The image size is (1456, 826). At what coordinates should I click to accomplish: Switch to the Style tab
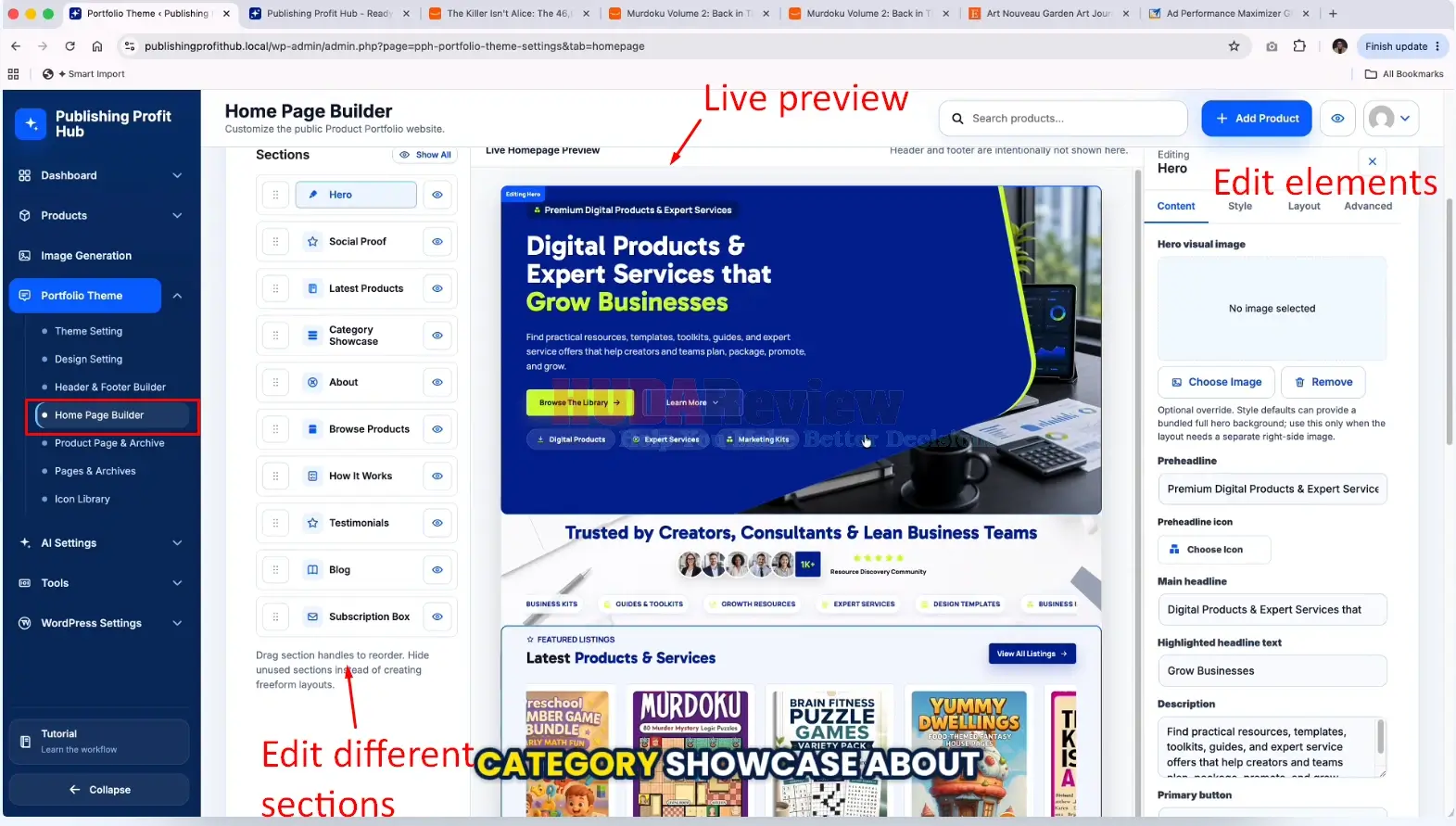click(1239, 207)
